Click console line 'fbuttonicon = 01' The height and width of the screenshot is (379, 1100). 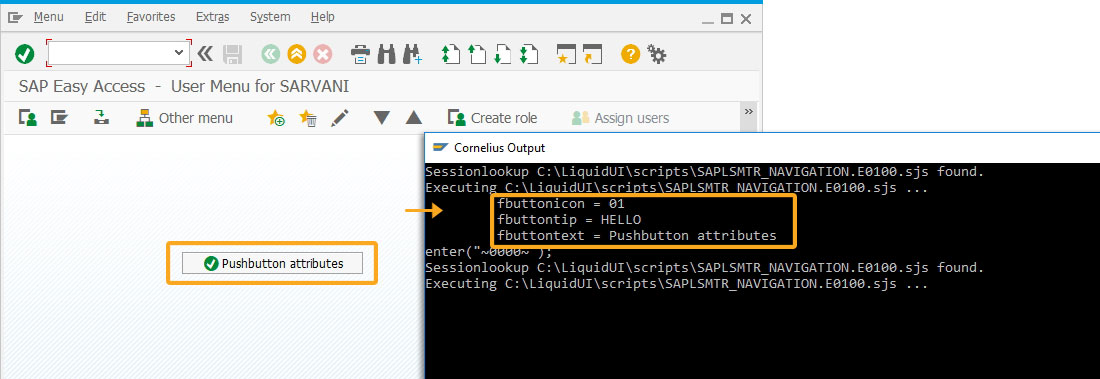tap(561, 204)
